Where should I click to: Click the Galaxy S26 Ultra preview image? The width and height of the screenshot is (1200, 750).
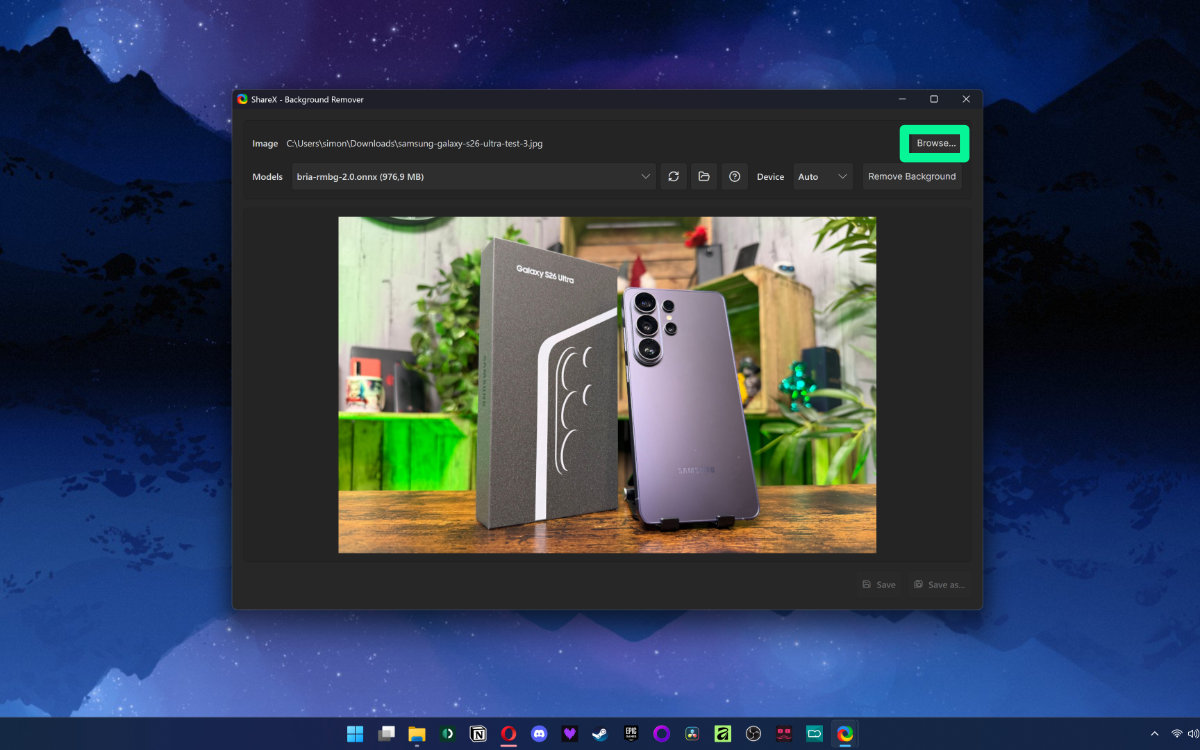click(607, 385)
